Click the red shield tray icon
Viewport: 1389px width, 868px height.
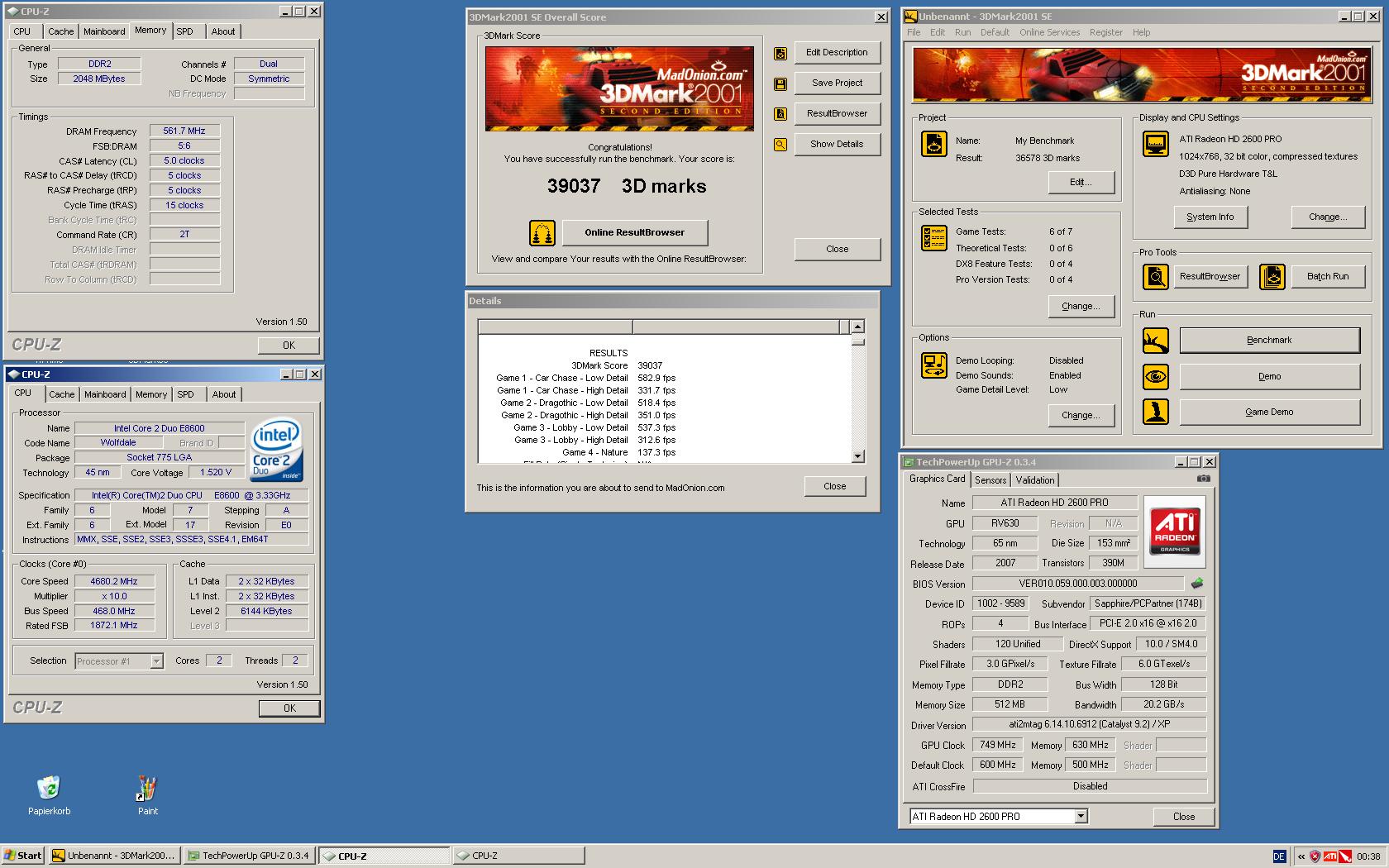point(1315,856)
